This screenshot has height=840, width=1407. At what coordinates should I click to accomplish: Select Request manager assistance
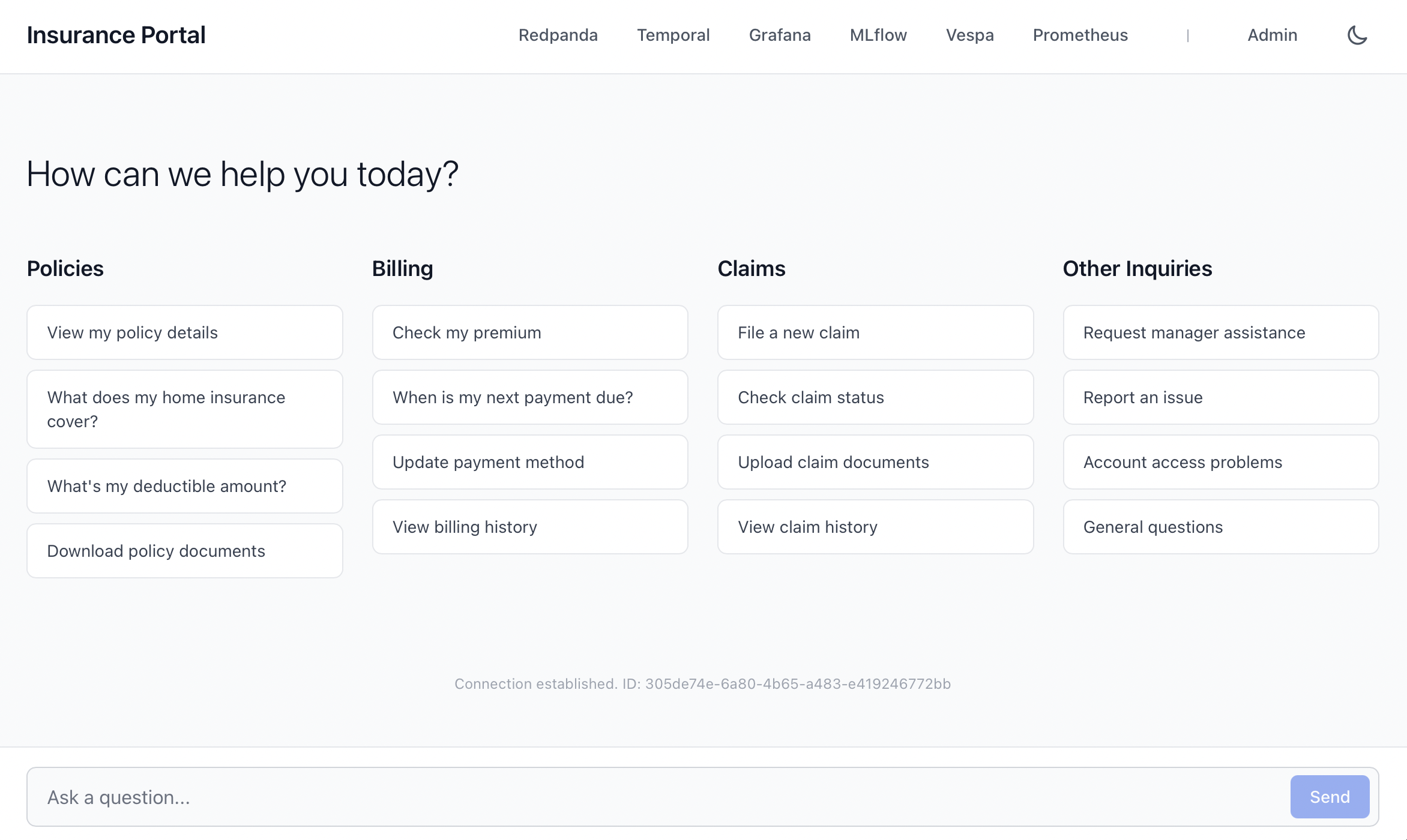[1221, 332]
